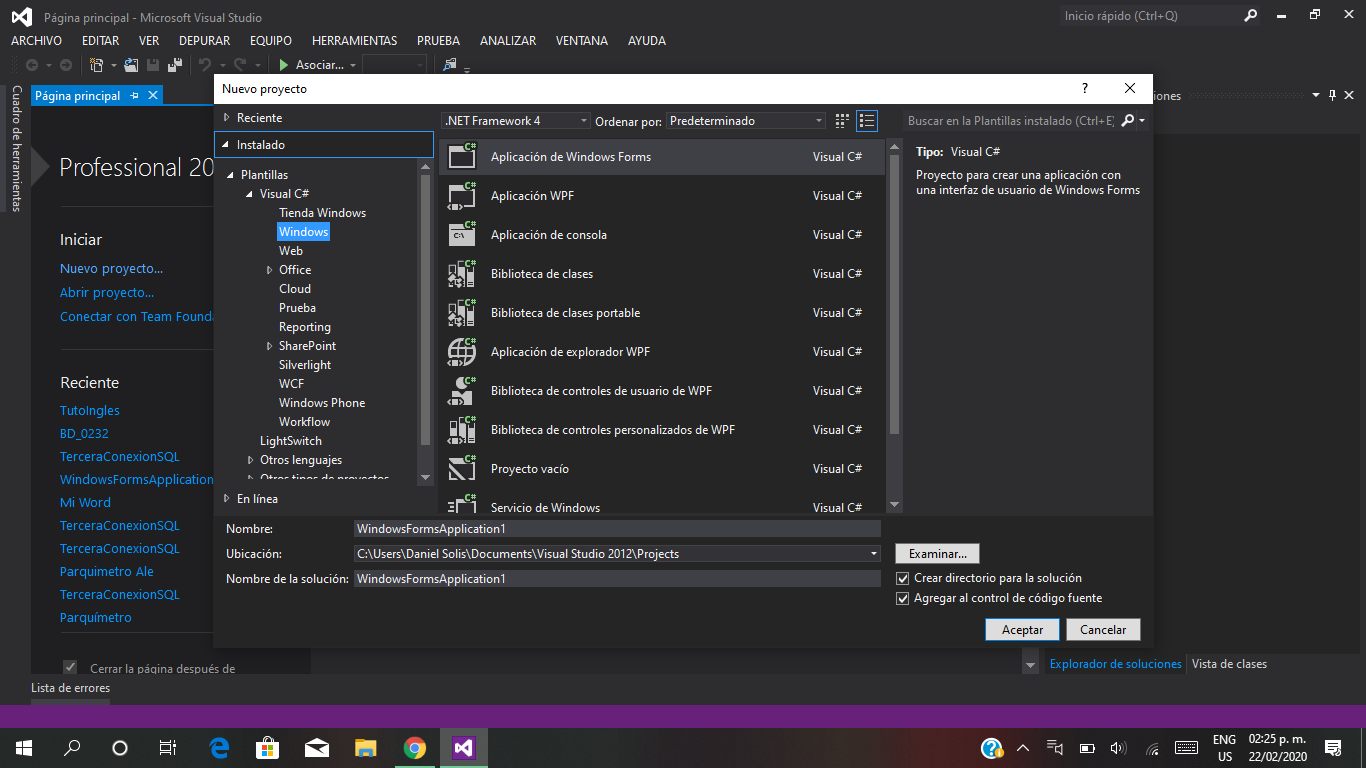Switch templates to medium icons list view
The width and height of the screenshot is (1366, 768).
867,121
